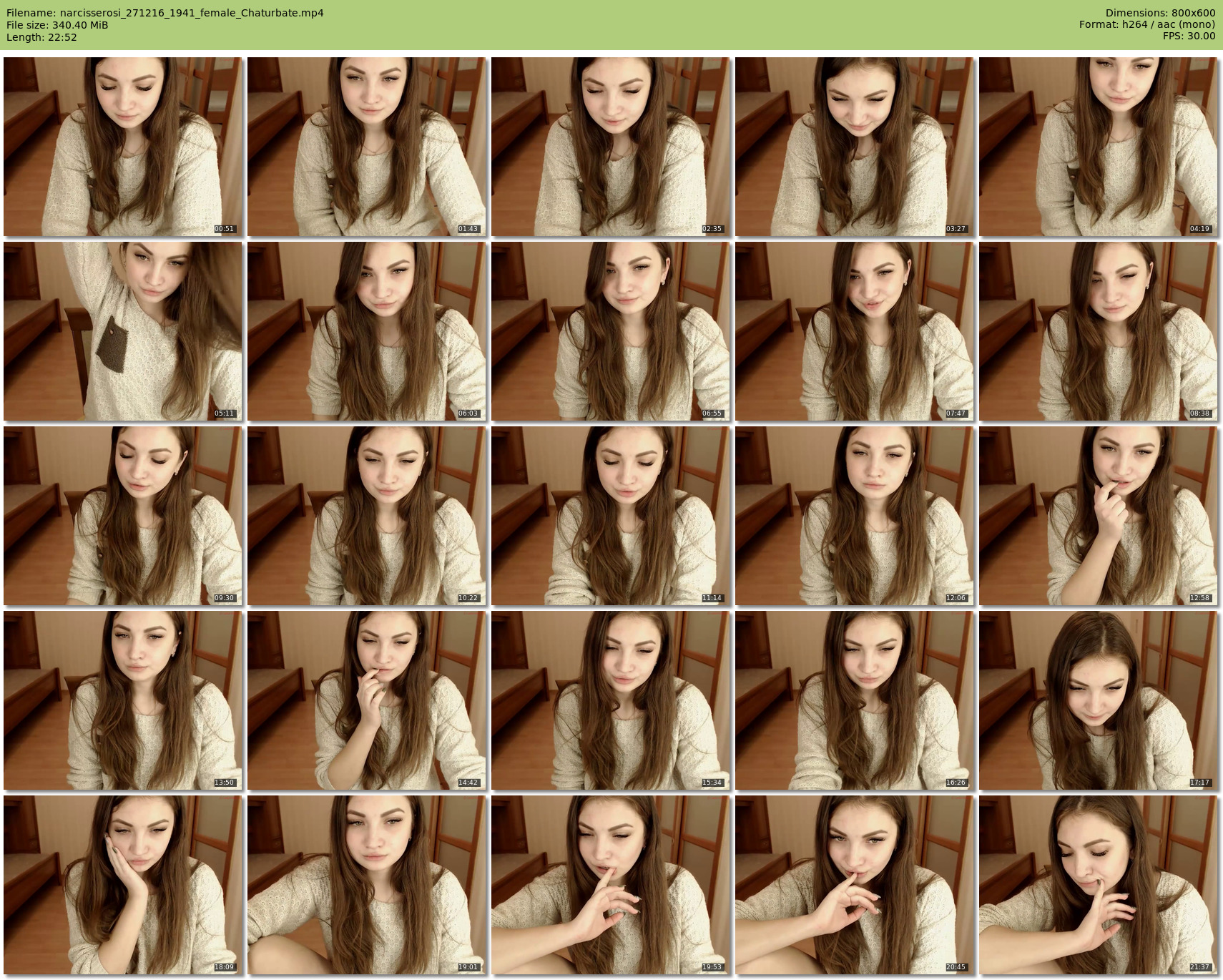Open the thumbnail stamped 12:06
The height and width of the screenshot is (980, 1223).
point(855,516)
